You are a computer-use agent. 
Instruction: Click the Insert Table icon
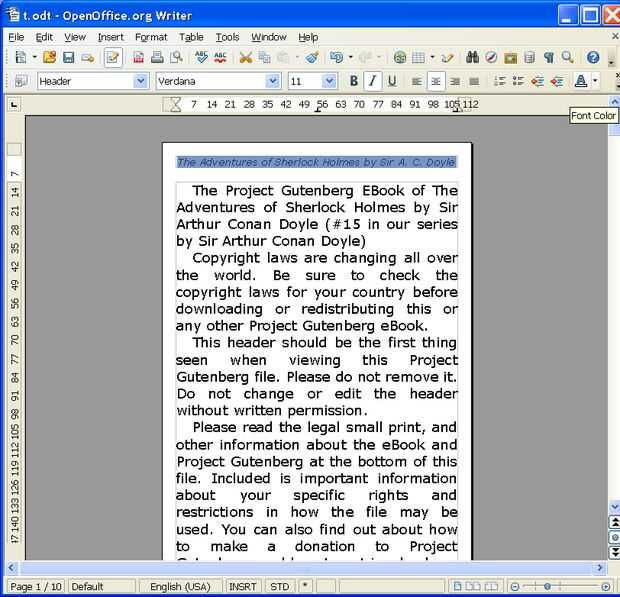[418, 58]
